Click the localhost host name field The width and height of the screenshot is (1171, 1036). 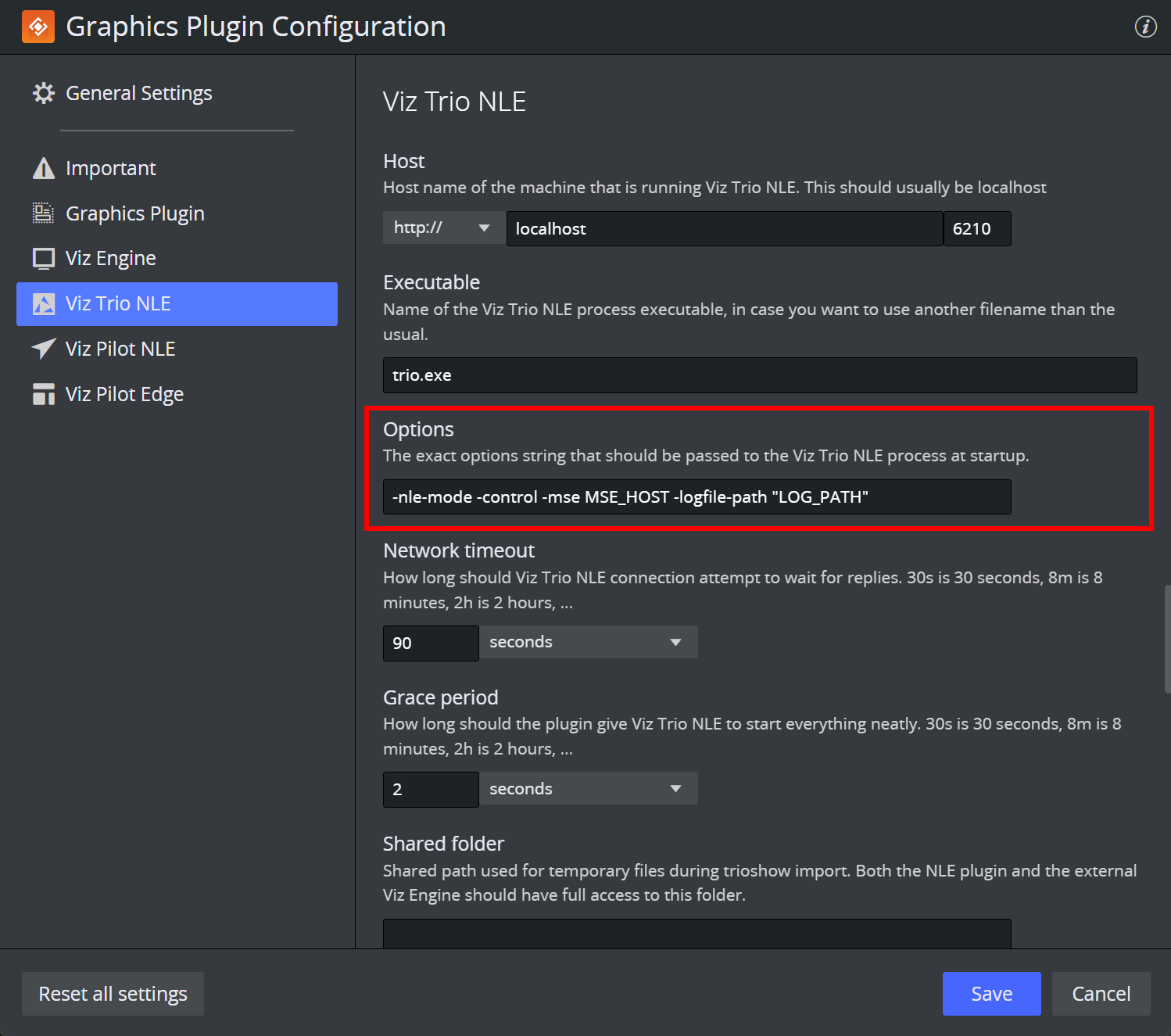724,228
